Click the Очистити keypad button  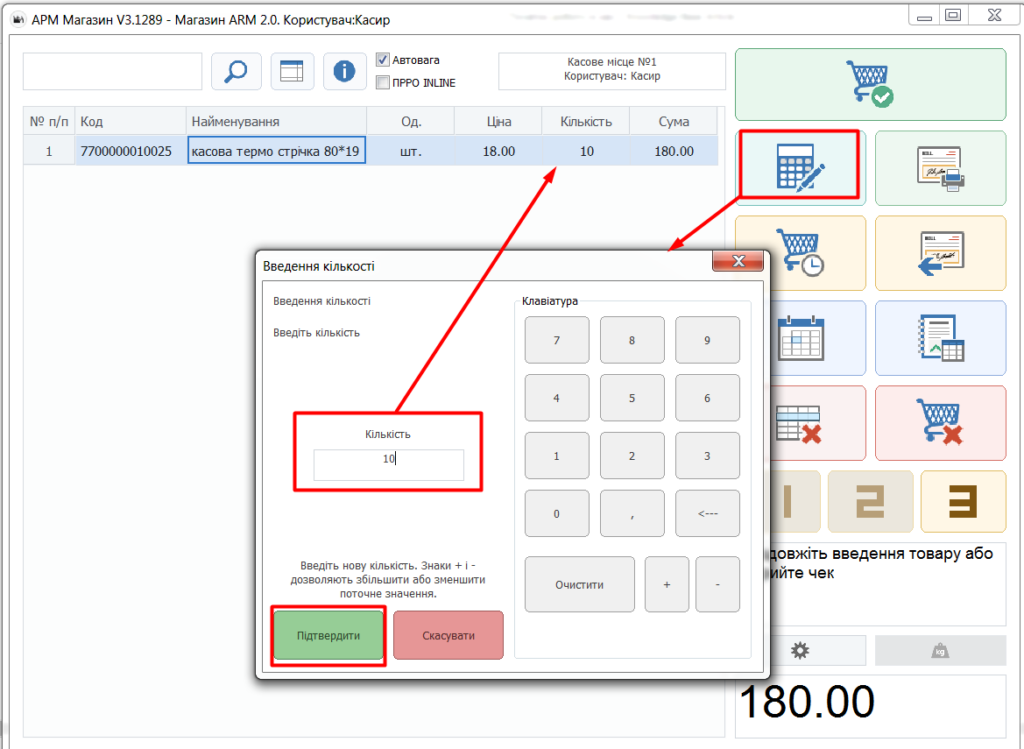[579, 584]
